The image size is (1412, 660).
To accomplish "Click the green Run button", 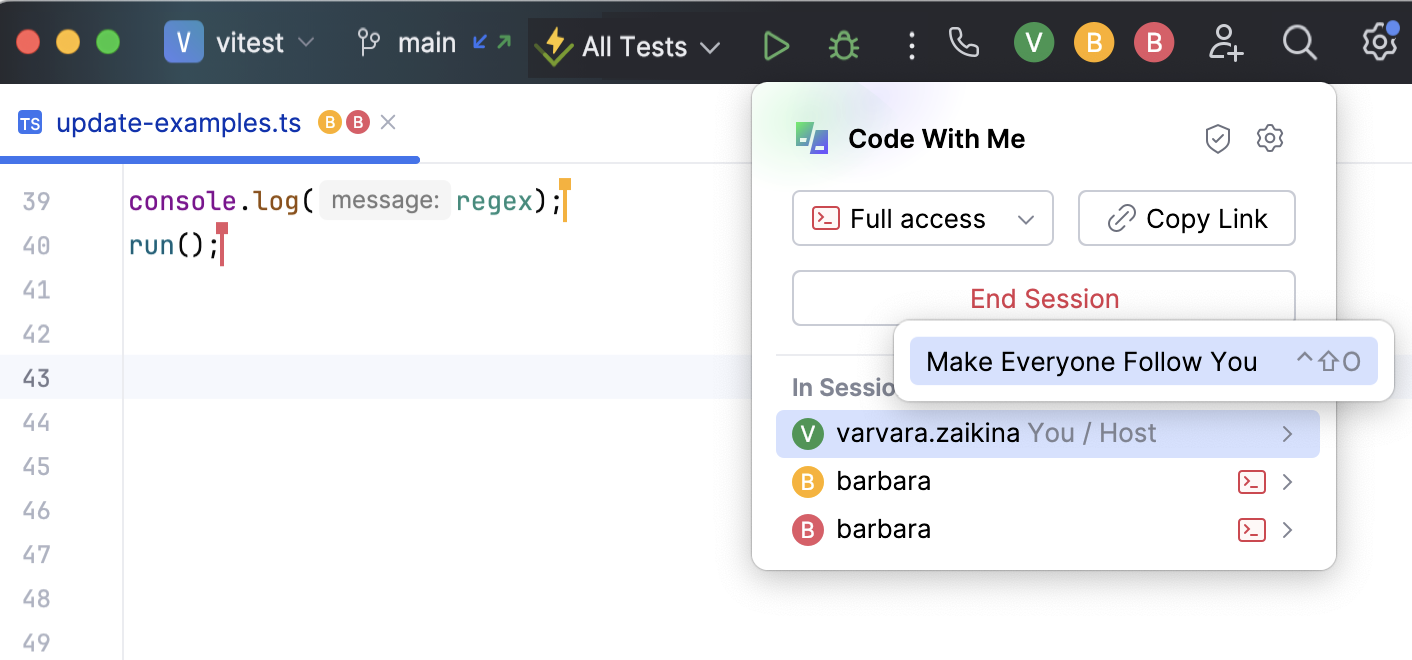I will point(776,46).
